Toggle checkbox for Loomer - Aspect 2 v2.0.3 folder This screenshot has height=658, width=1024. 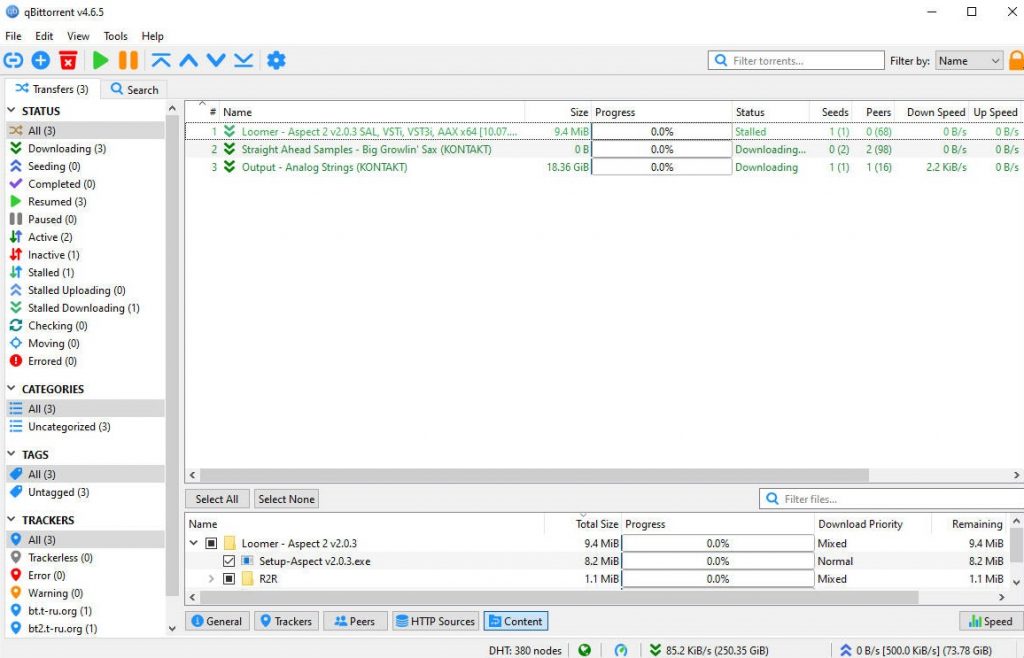pos(211,543)
